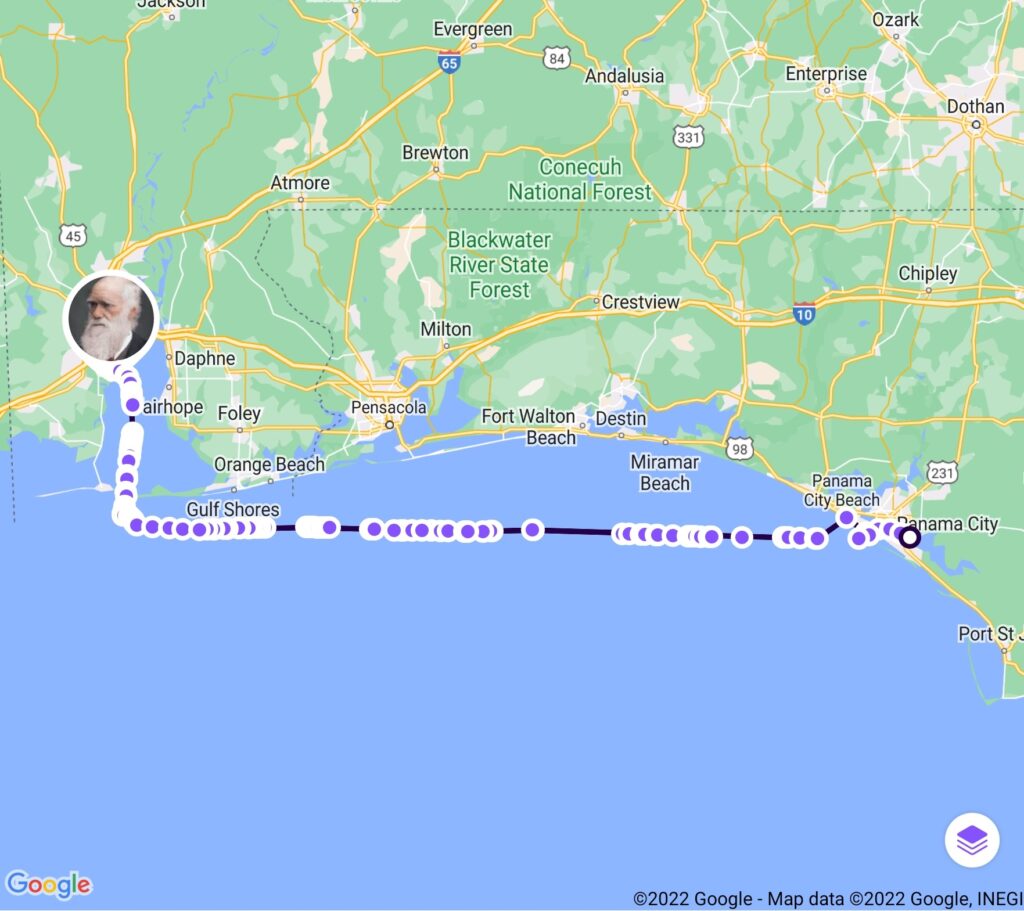
Task: Click the US Route 45 shield
Action: pyautogui.click(x=73, y=235)
